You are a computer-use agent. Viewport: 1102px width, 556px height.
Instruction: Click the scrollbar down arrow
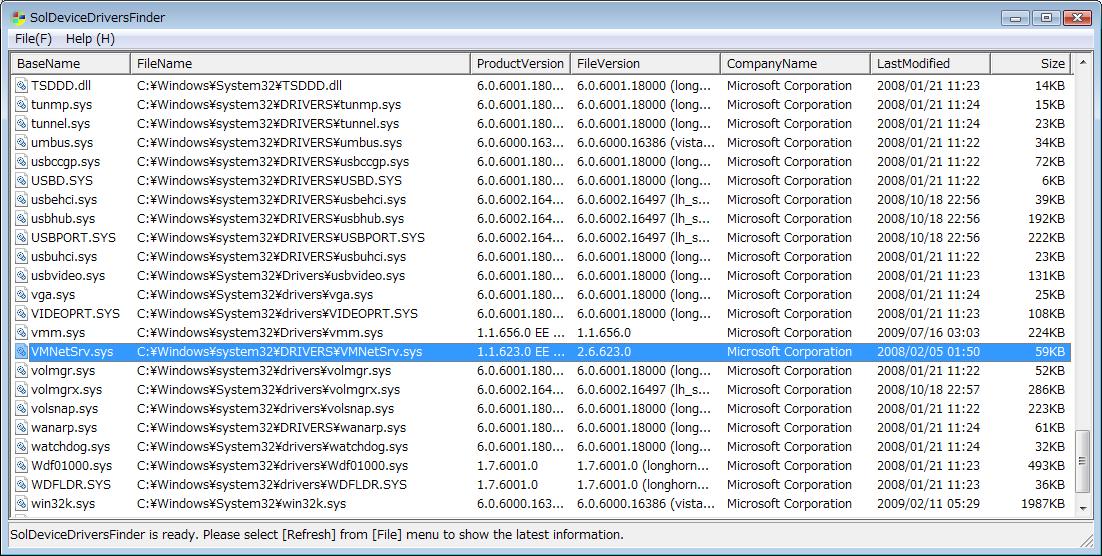(1082, 509)
